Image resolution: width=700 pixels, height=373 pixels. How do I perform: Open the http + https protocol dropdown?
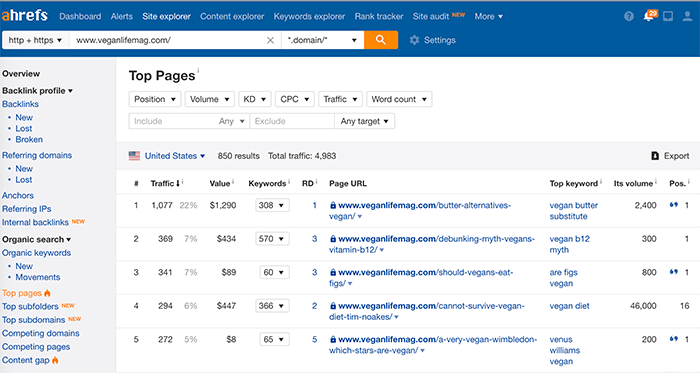(x=36, y=40)
